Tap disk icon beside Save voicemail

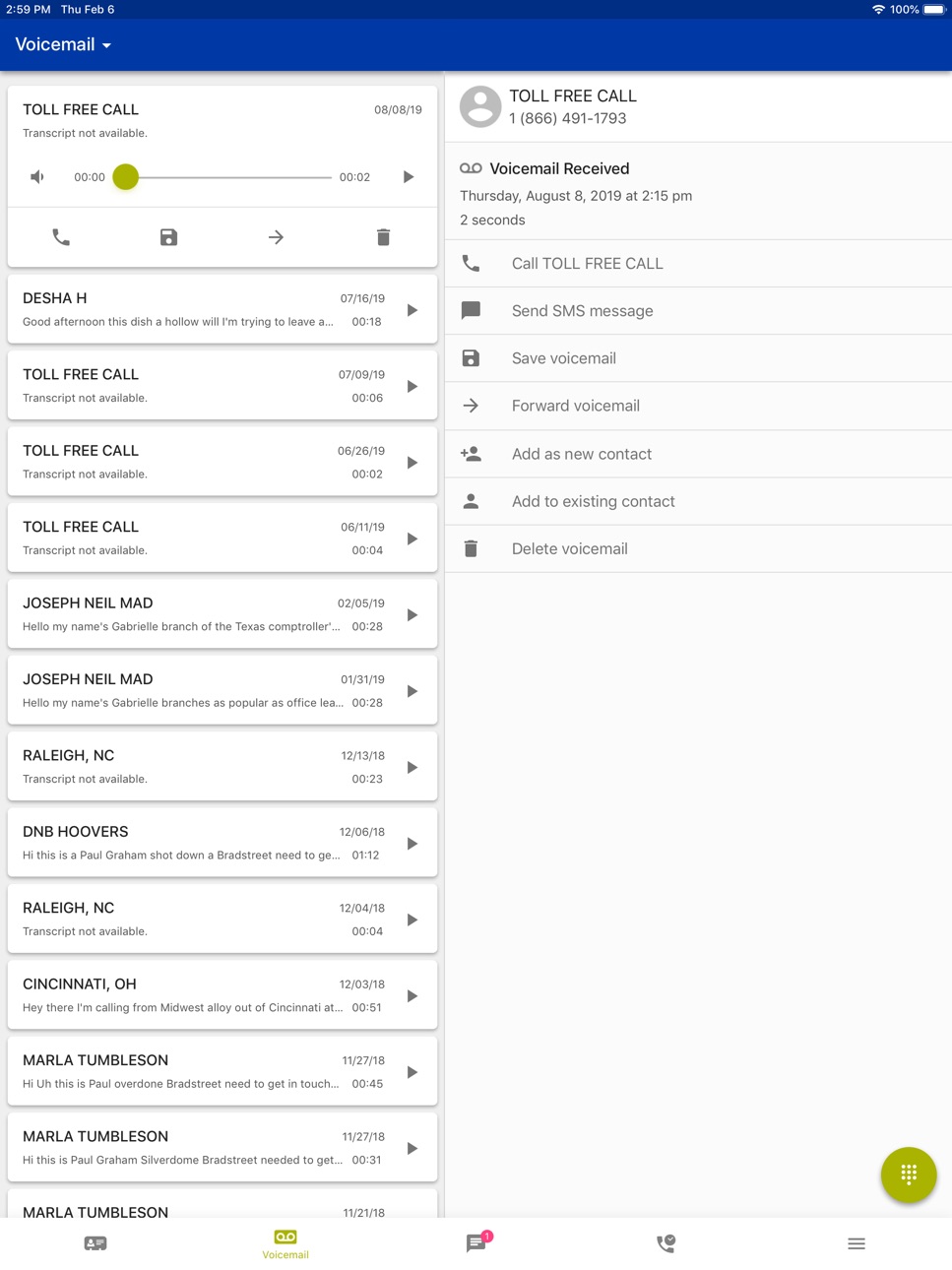tap(471, 358)
